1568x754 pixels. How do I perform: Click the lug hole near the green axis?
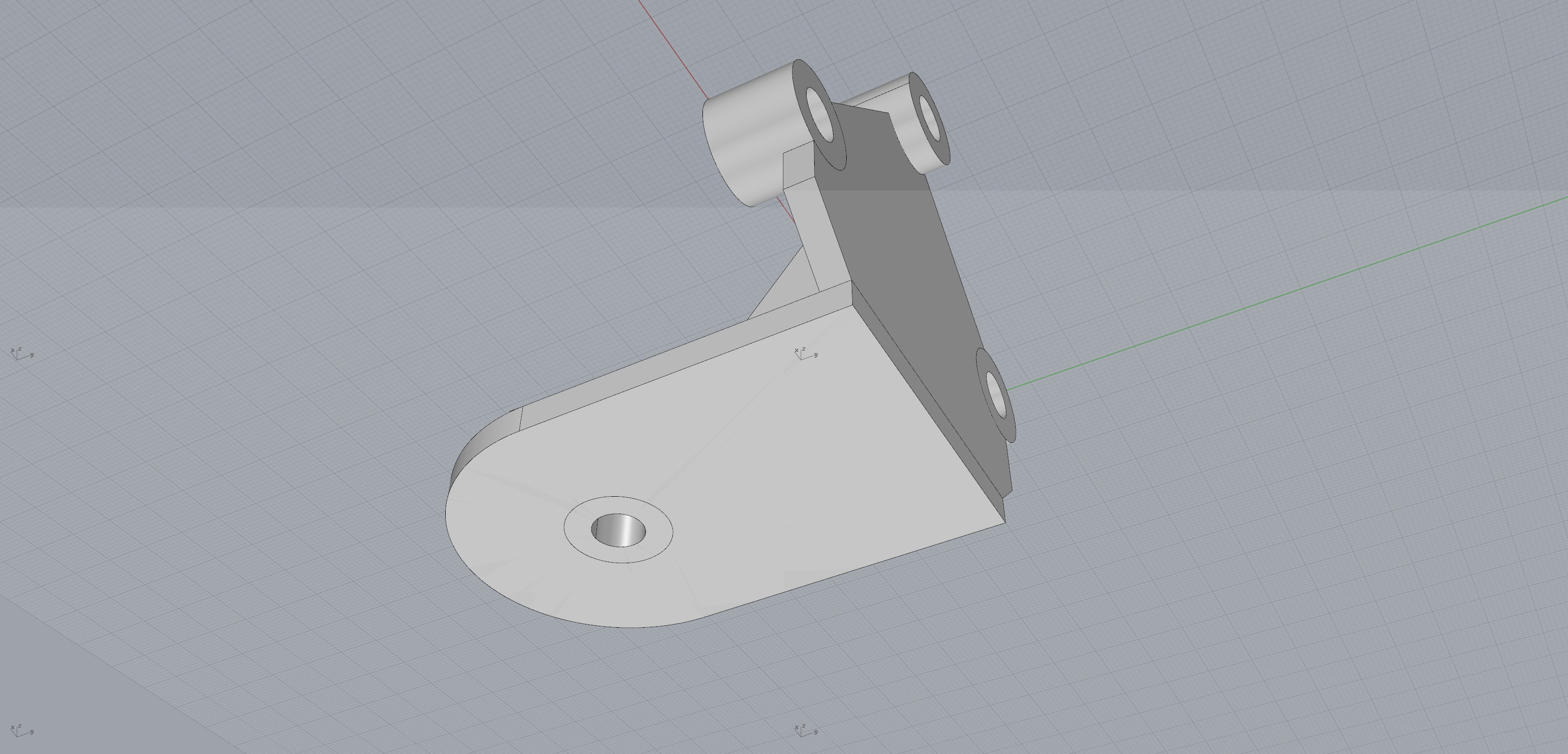point(995,394)
